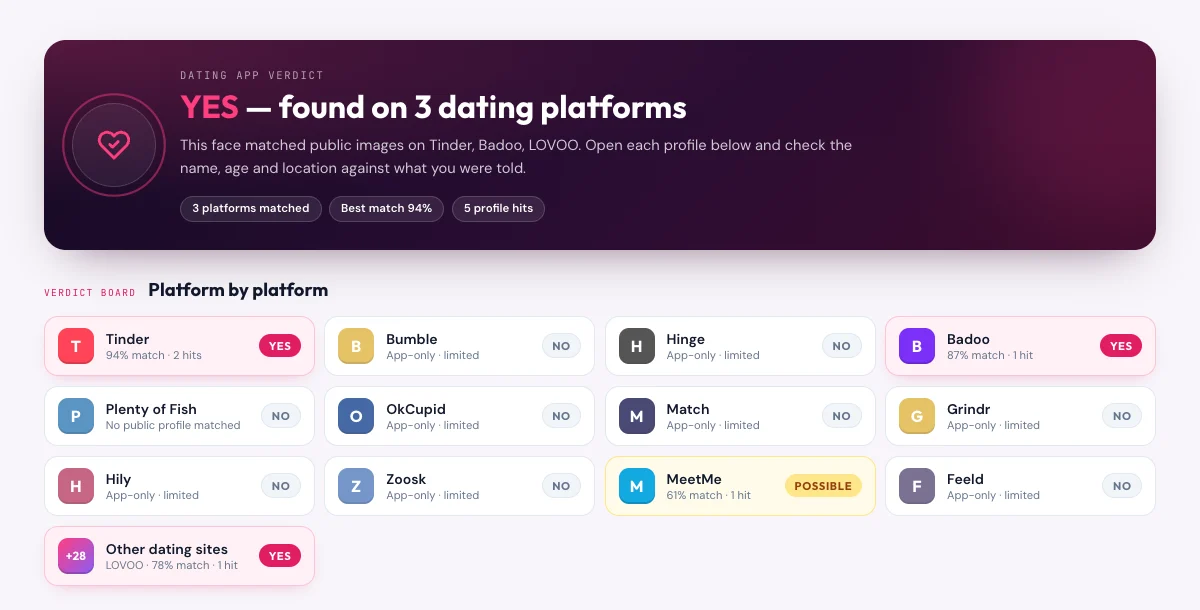The width and height of the screenshot is (1200, 610).
Task: Click the NO badge on Zoosk card
Action: pyautogui.click(x=561, y=486)
